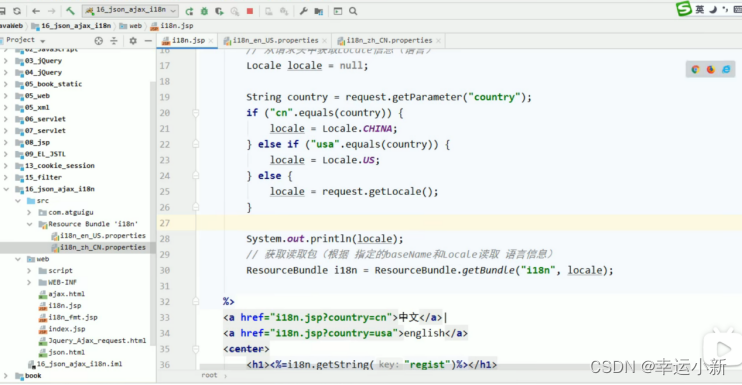
Task: Build the project with the hammer icon
Action: click(70, 11)
